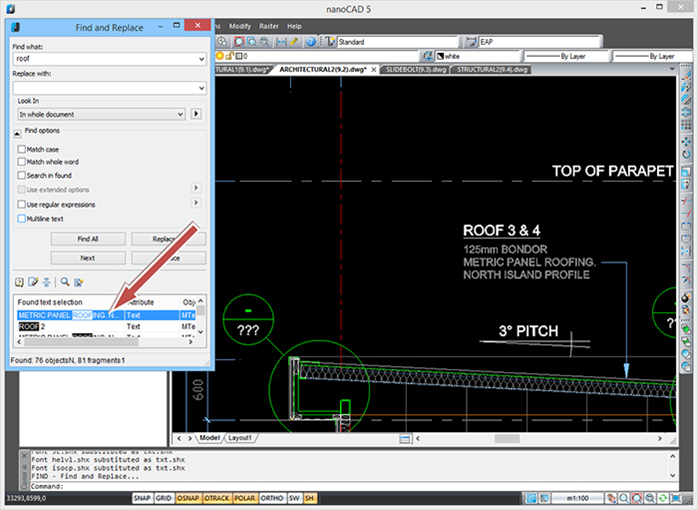This screenshot has width=698, height=510.
Task: Click the Find All button
Action: 87,239
